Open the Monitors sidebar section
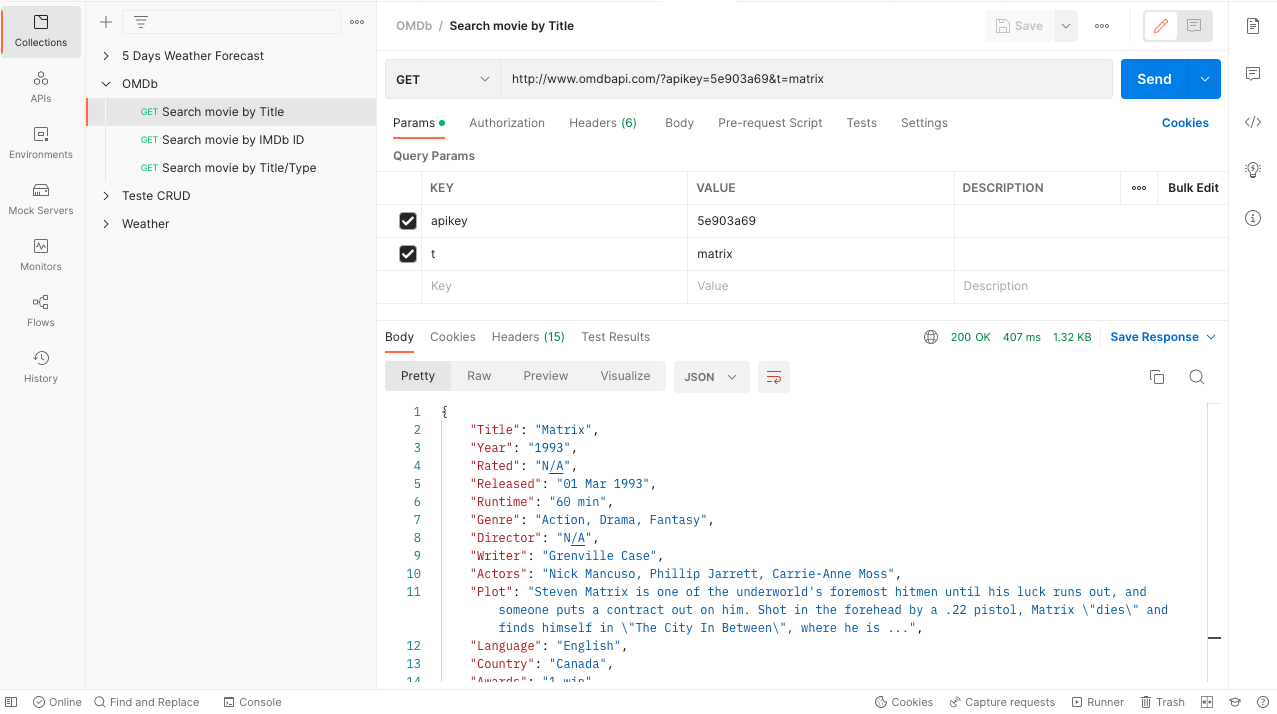 pos(41,255)
